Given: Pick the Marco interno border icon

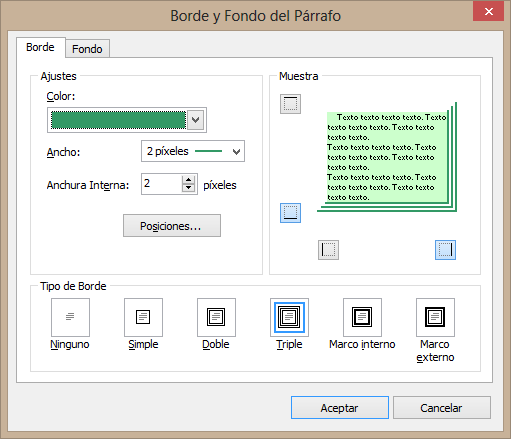Looking at the screenshot, I should (x=362, y=317).
